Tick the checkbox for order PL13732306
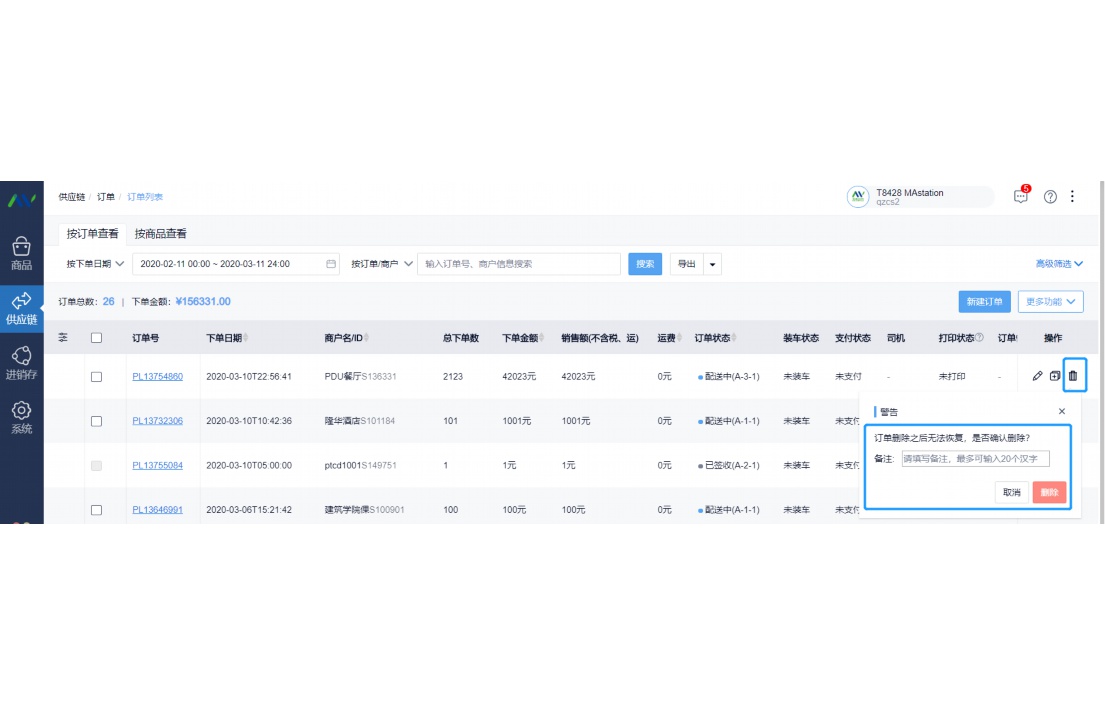Image resolution: width=1105 pixels, height=705 pixels. [96, 421]
